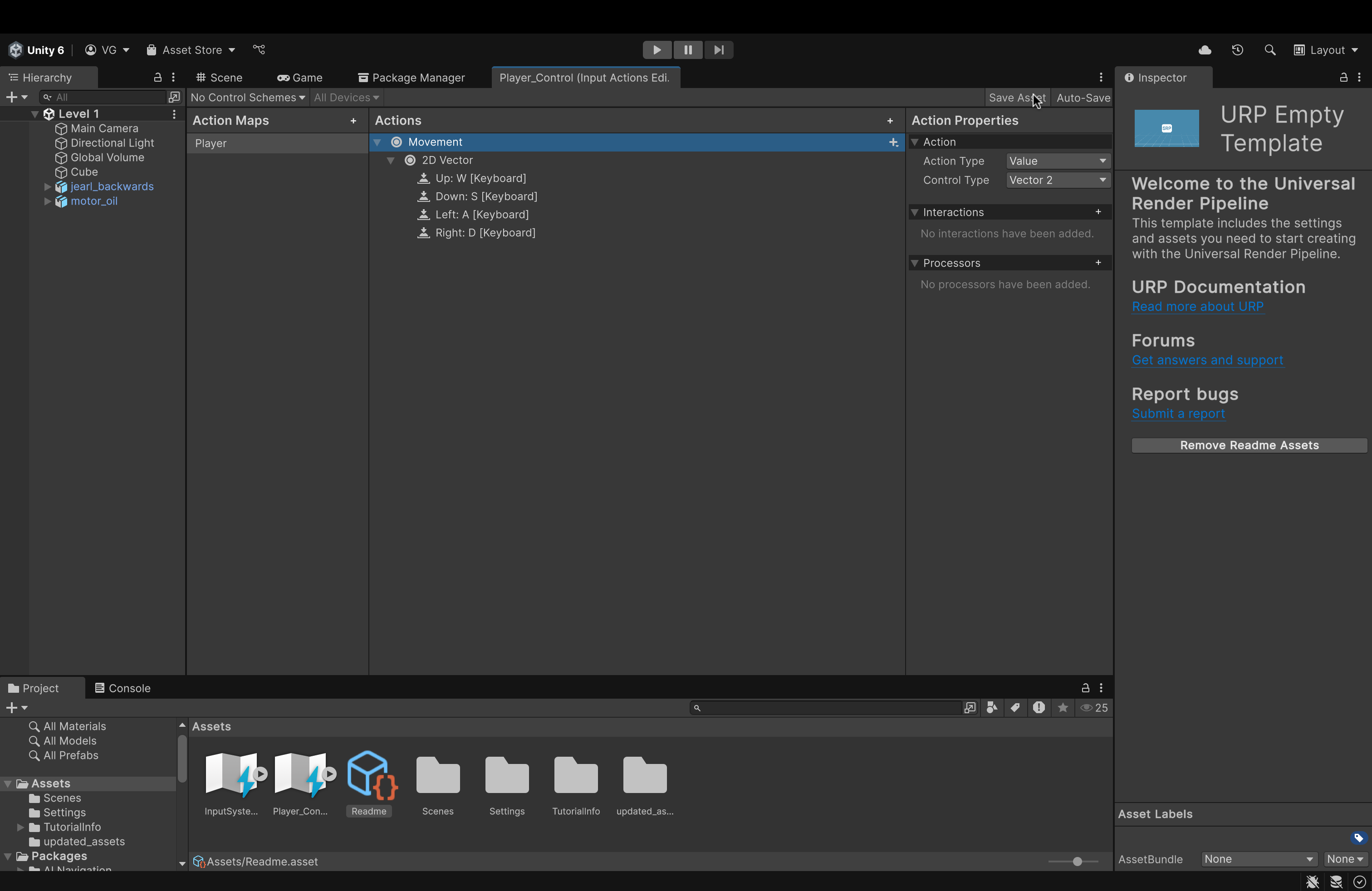Click the Play button in the toolbar
This screenshot has height=891, width=1372.
657,50
